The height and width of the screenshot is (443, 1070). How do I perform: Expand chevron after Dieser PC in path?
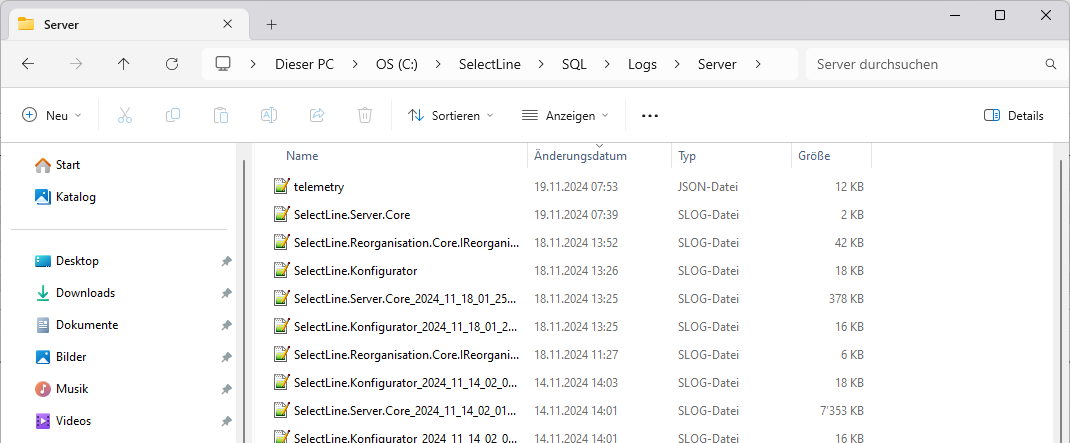(x=355, y=64)
